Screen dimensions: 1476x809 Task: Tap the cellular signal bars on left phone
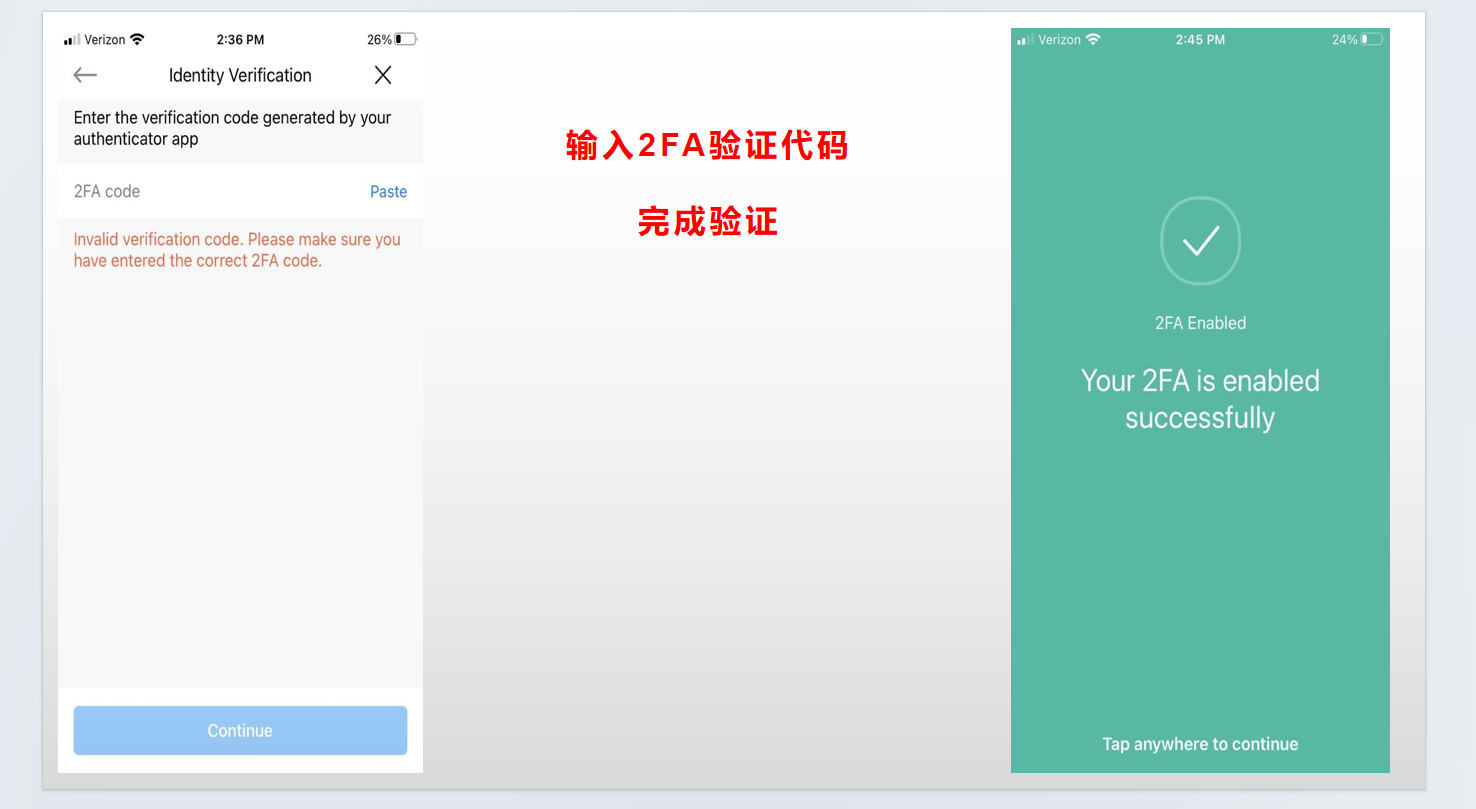point(72,39)
